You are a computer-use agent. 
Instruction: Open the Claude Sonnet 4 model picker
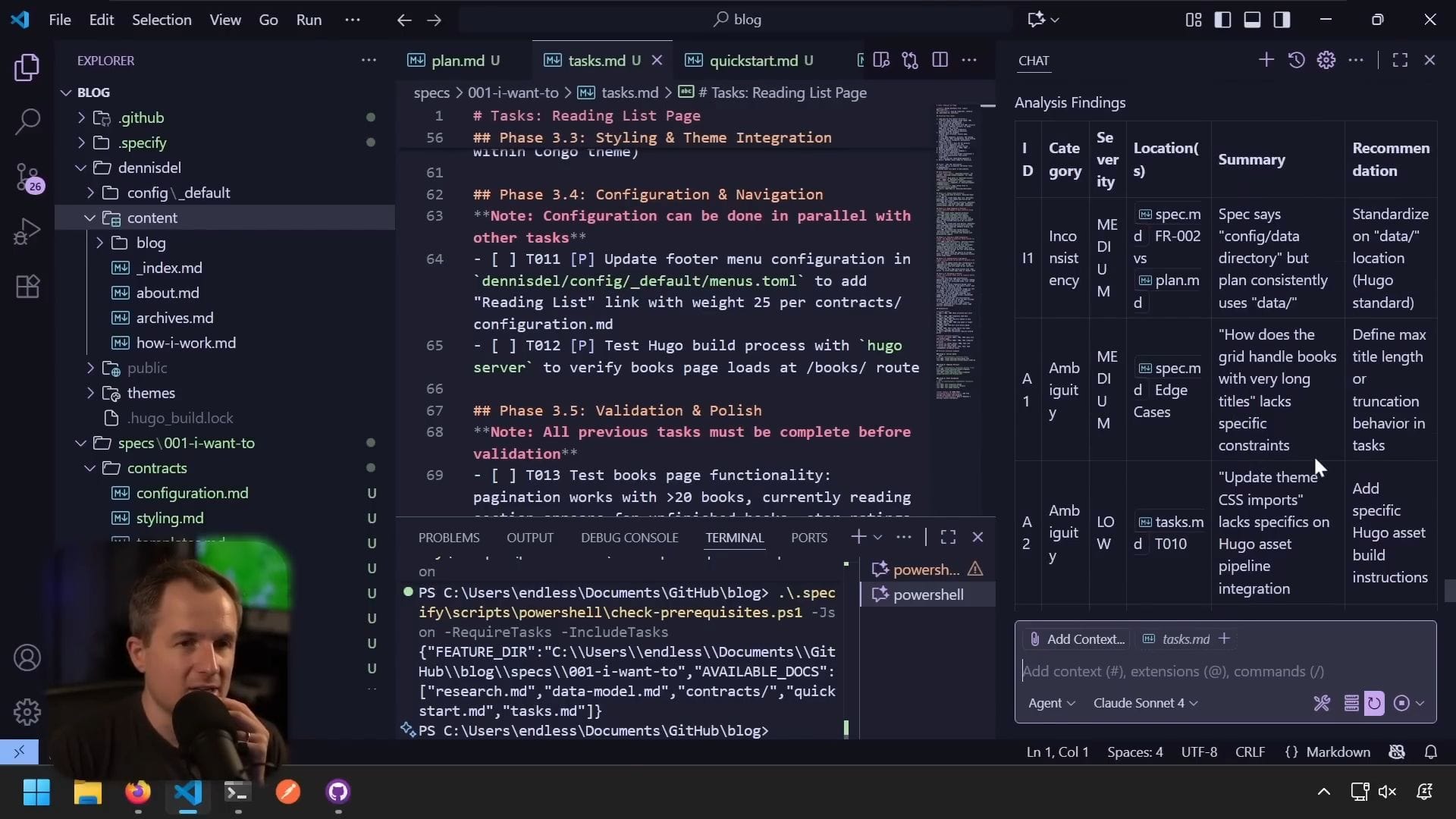coord(1144,703)
